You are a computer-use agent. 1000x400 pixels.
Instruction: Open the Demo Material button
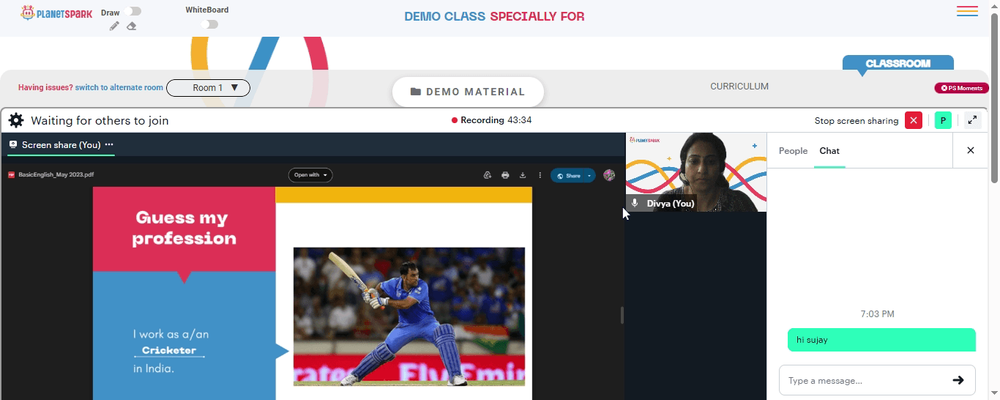click(468, 92)
